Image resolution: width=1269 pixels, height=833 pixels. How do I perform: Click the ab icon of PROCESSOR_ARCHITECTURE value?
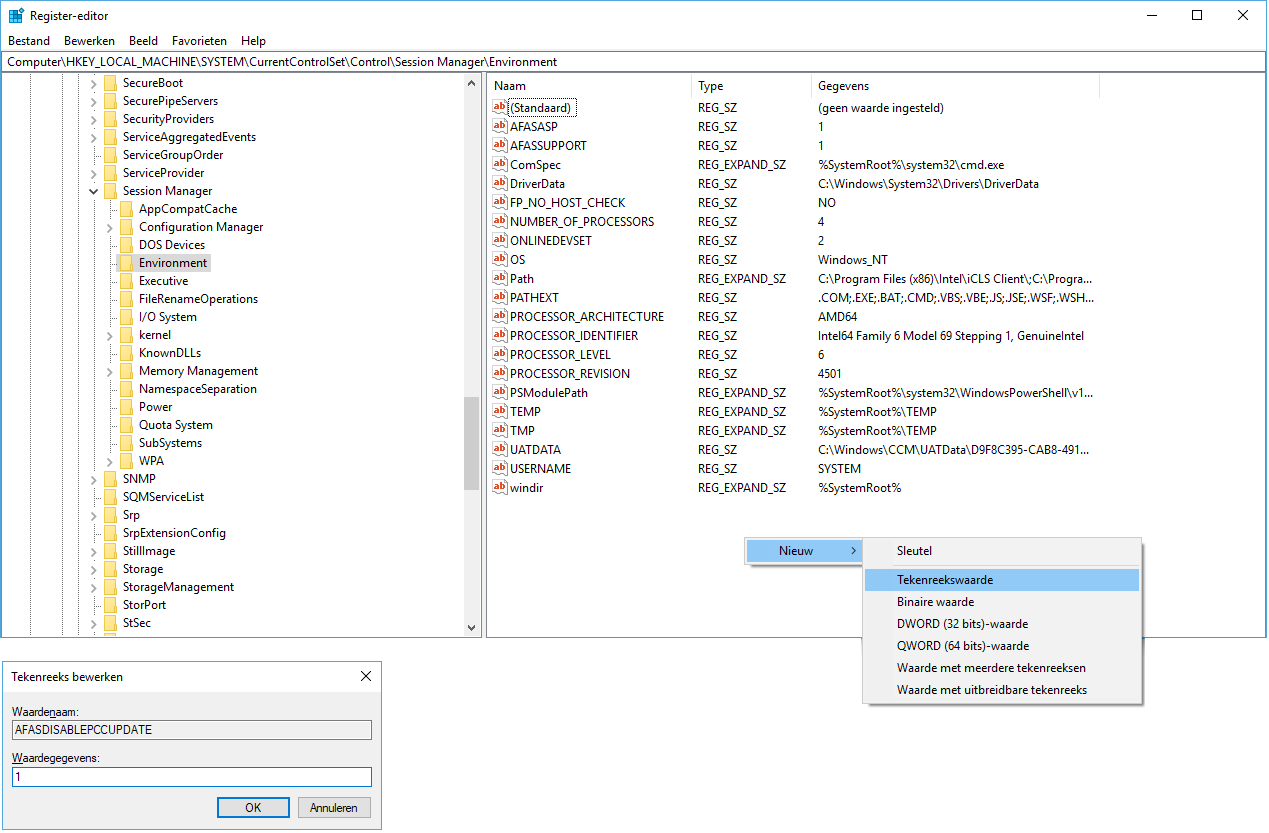coord(501,316)
